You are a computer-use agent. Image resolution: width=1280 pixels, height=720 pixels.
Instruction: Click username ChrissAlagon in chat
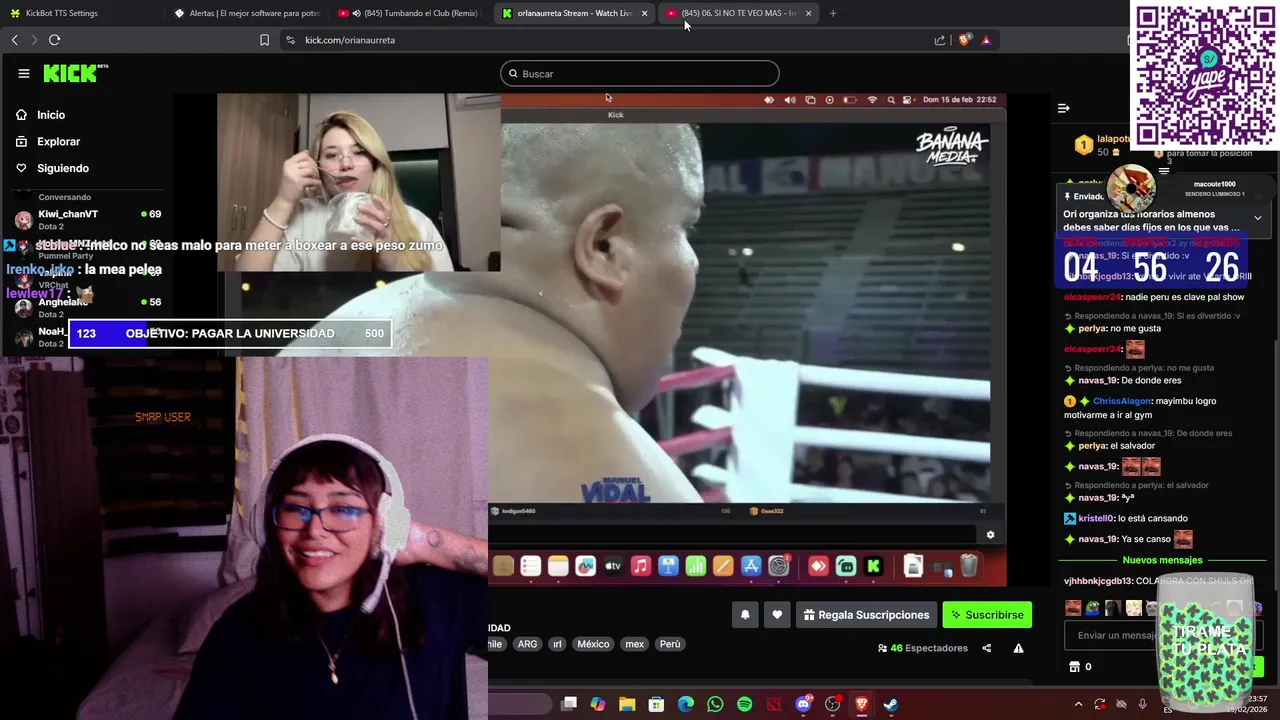pos(1122,401)
